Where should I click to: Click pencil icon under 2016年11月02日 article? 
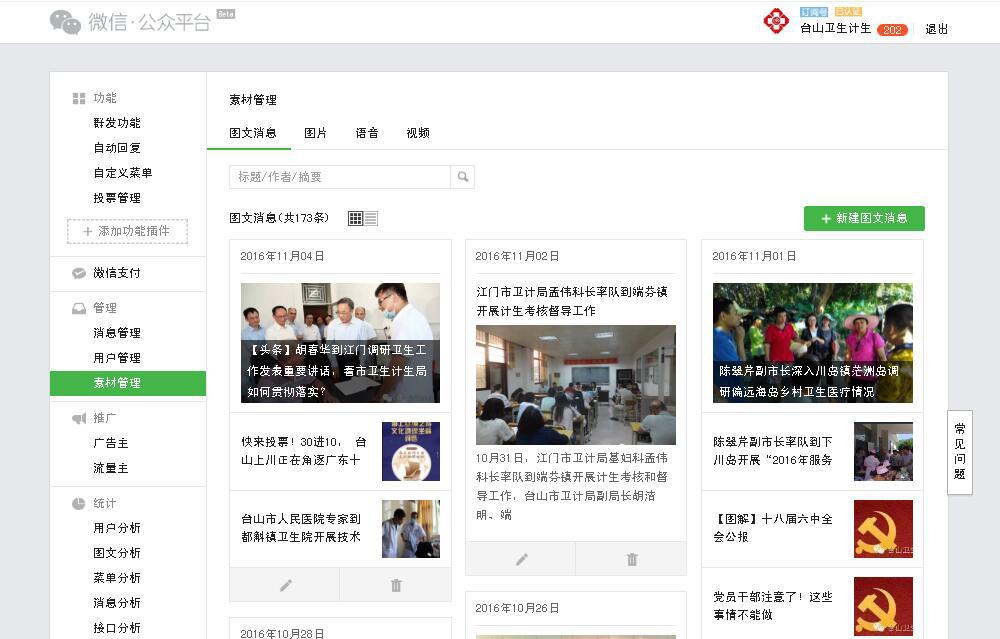[521, 559]
